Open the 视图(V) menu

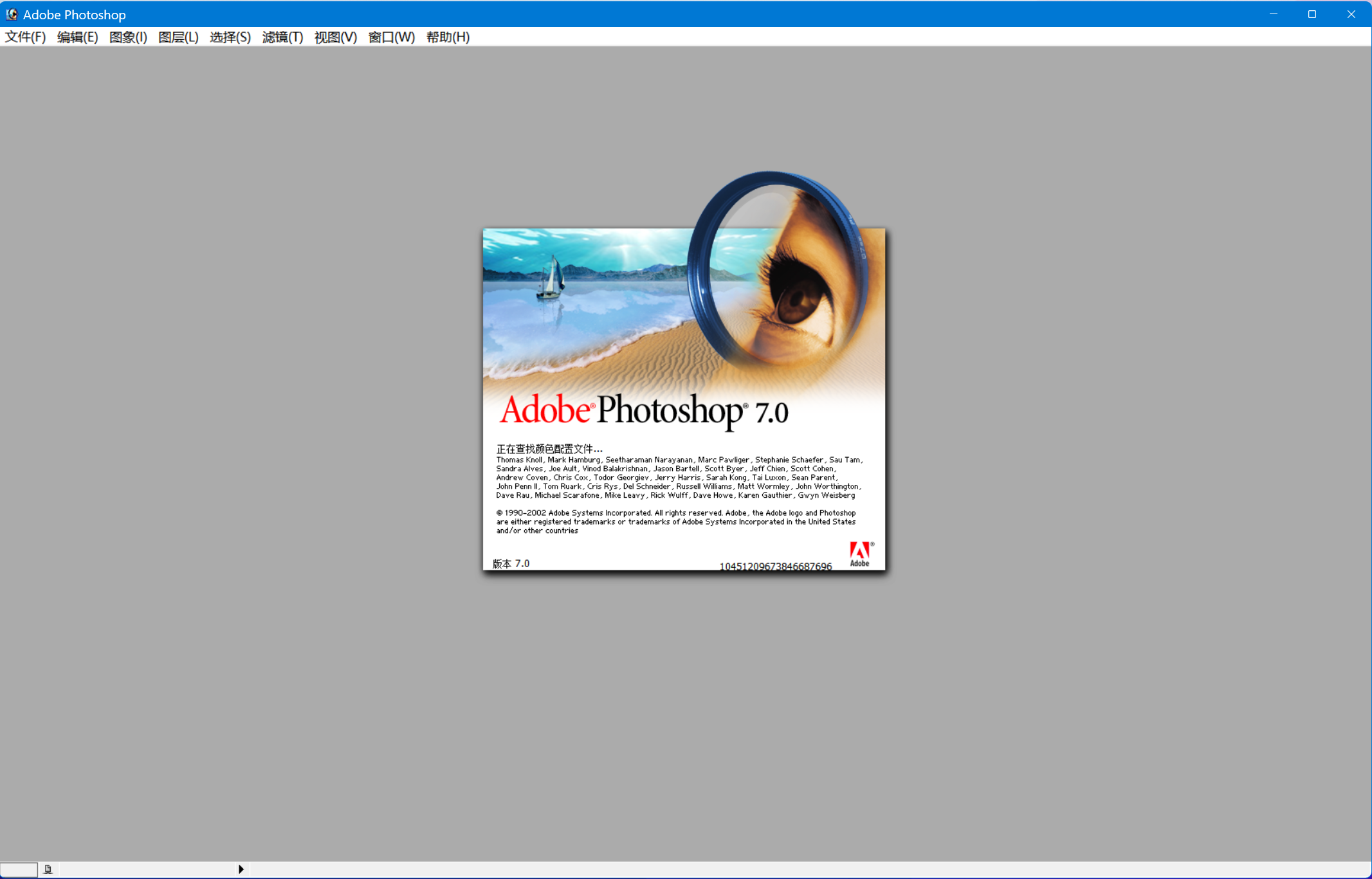(335, 37)
